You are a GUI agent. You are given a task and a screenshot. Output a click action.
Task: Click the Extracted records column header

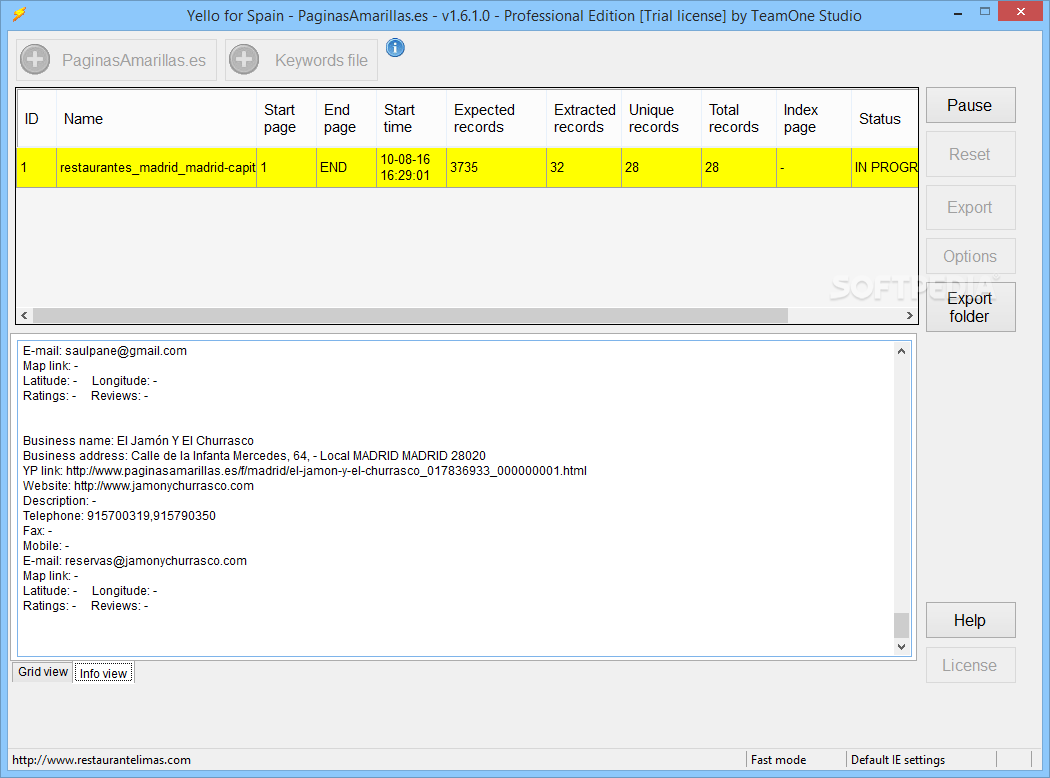pos(584,119)
